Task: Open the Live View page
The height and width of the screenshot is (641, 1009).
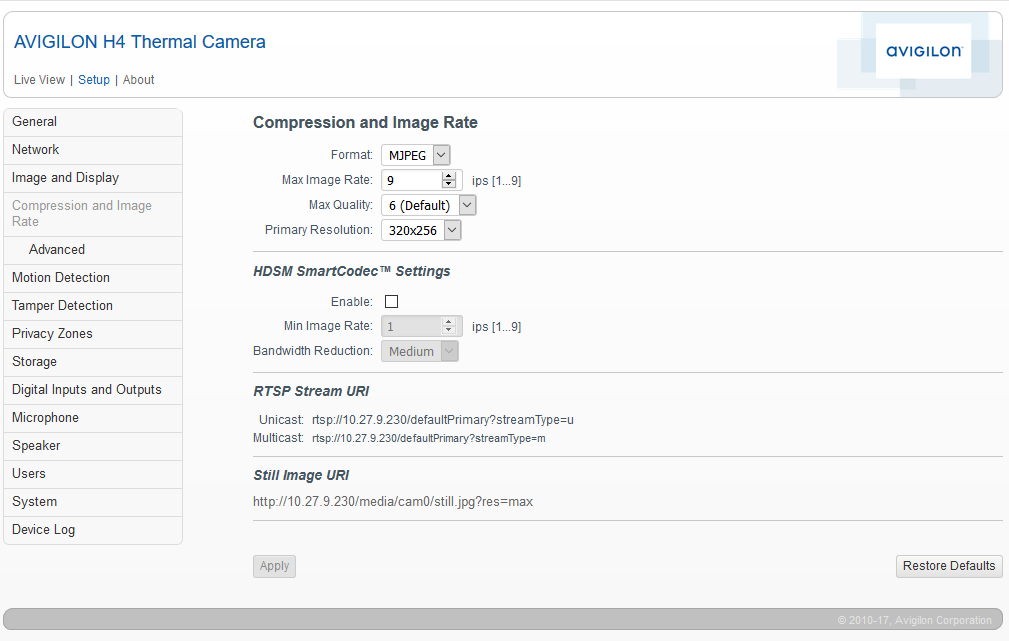Action: click(39, 80)
